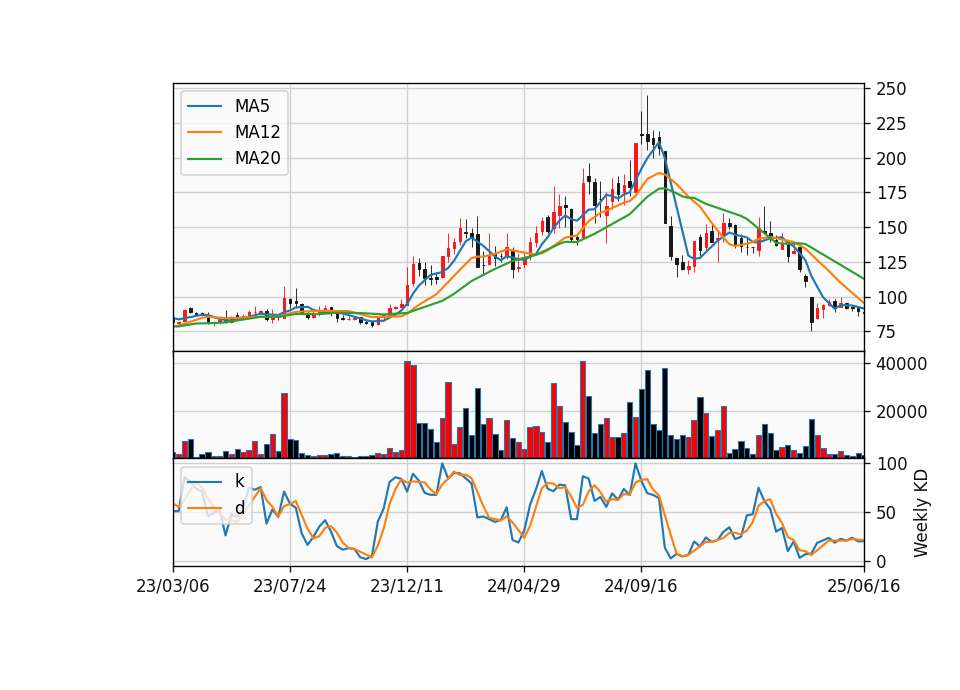This screenshot has width=960, height=690.
Task: Click the 125 price axis label
Action: tap(891, 263)
